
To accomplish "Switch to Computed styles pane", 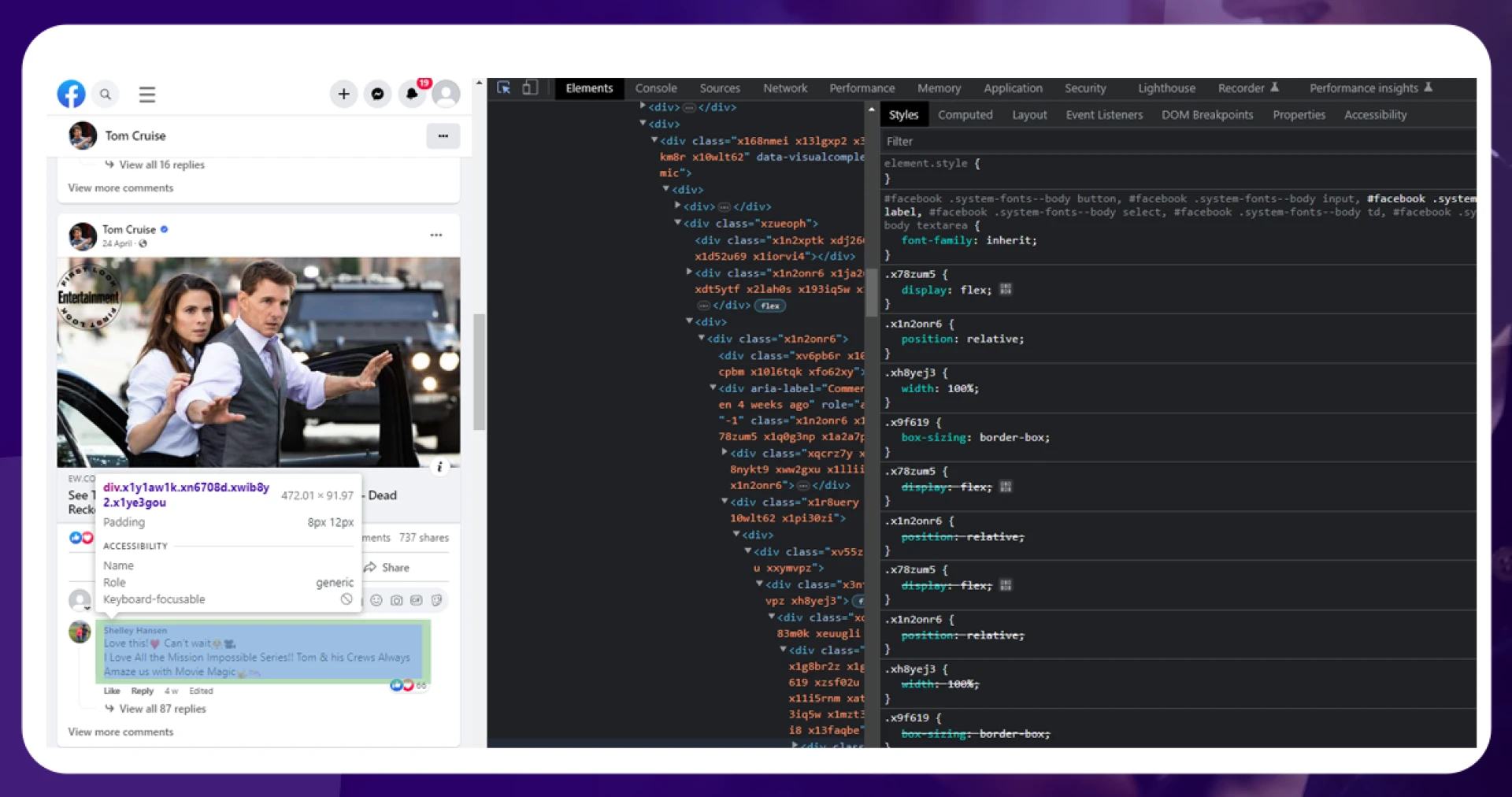I will click(x=965, y=115).
